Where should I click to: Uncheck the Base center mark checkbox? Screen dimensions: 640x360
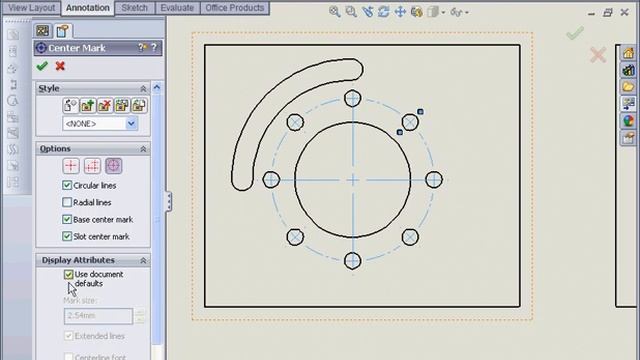pyautogui.click(x=67, y=219)
